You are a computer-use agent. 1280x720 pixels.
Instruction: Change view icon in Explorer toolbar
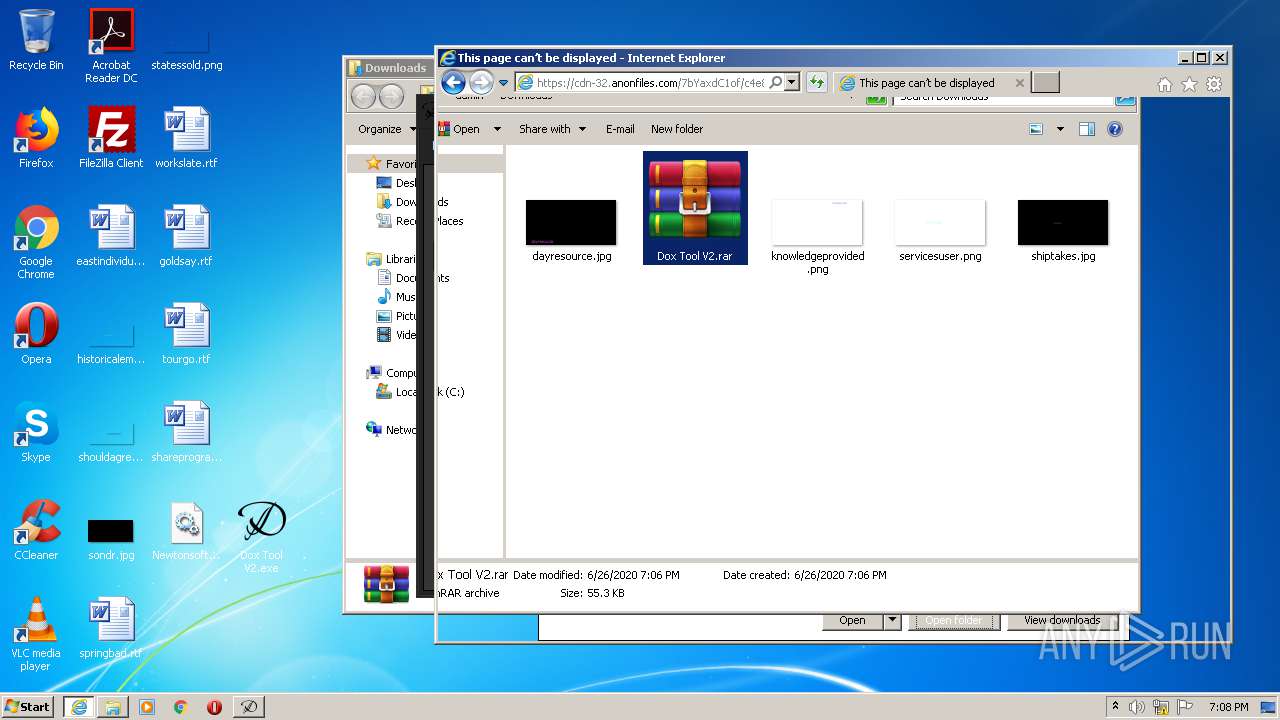click(x=1036, y=129)
